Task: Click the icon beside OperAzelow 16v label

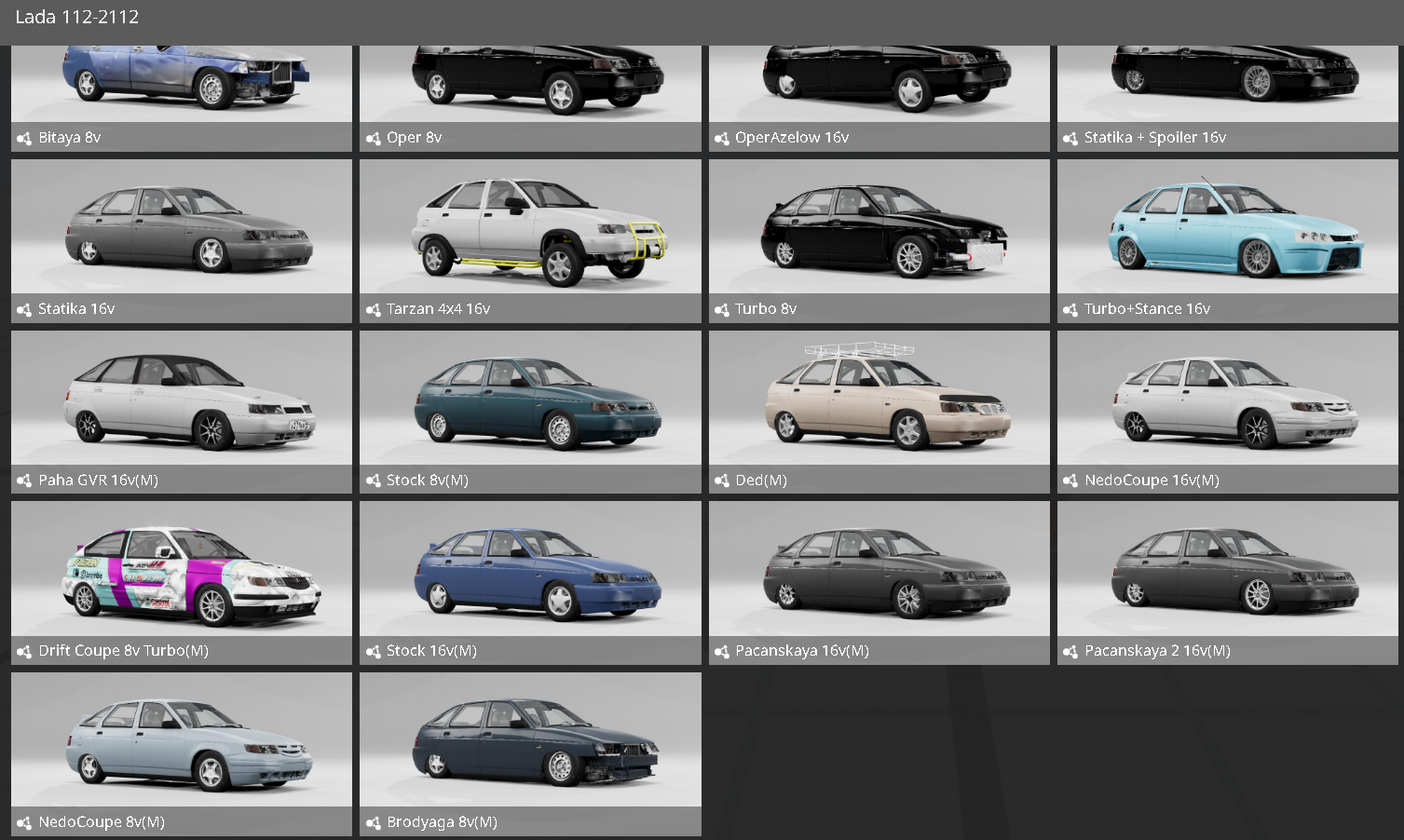Action: coord(721,139)
